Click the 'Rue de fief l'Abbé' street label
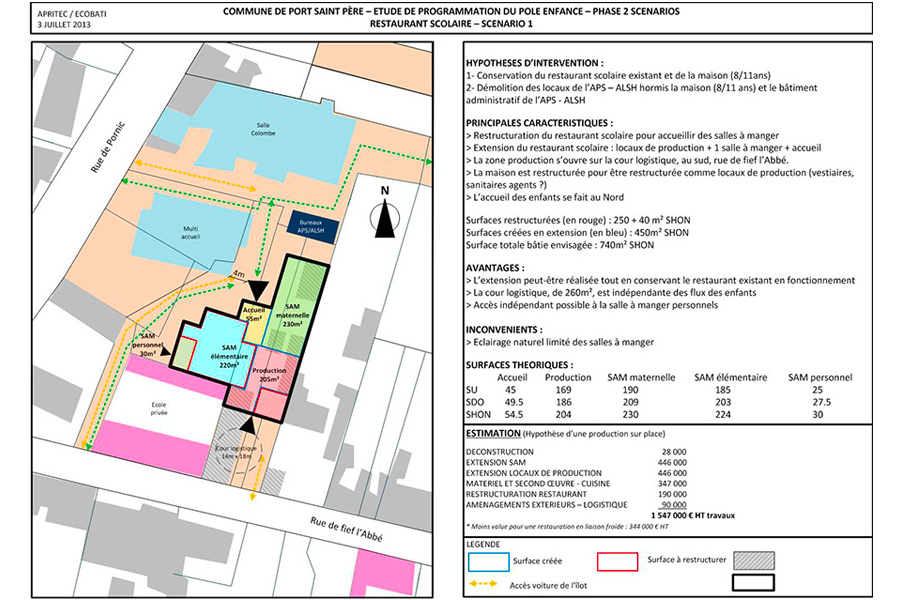This screenshot has height=600, width=900. point(346,529)
